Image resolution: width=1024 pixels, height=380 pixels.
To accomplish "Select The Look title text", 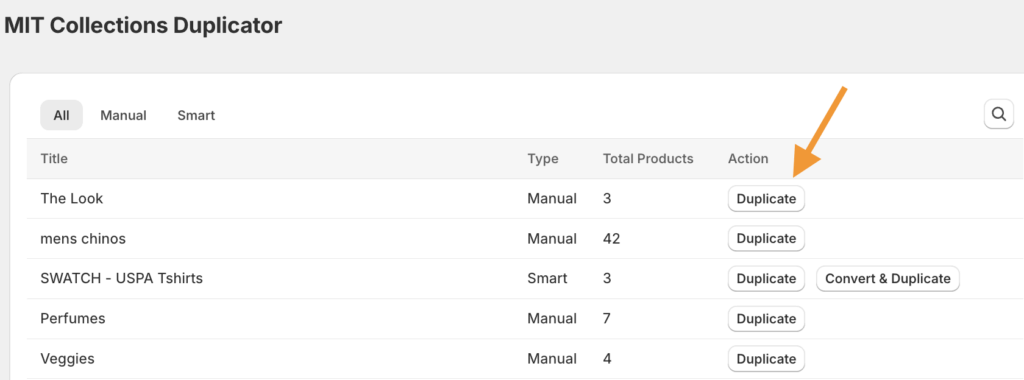I will (72, 198).
